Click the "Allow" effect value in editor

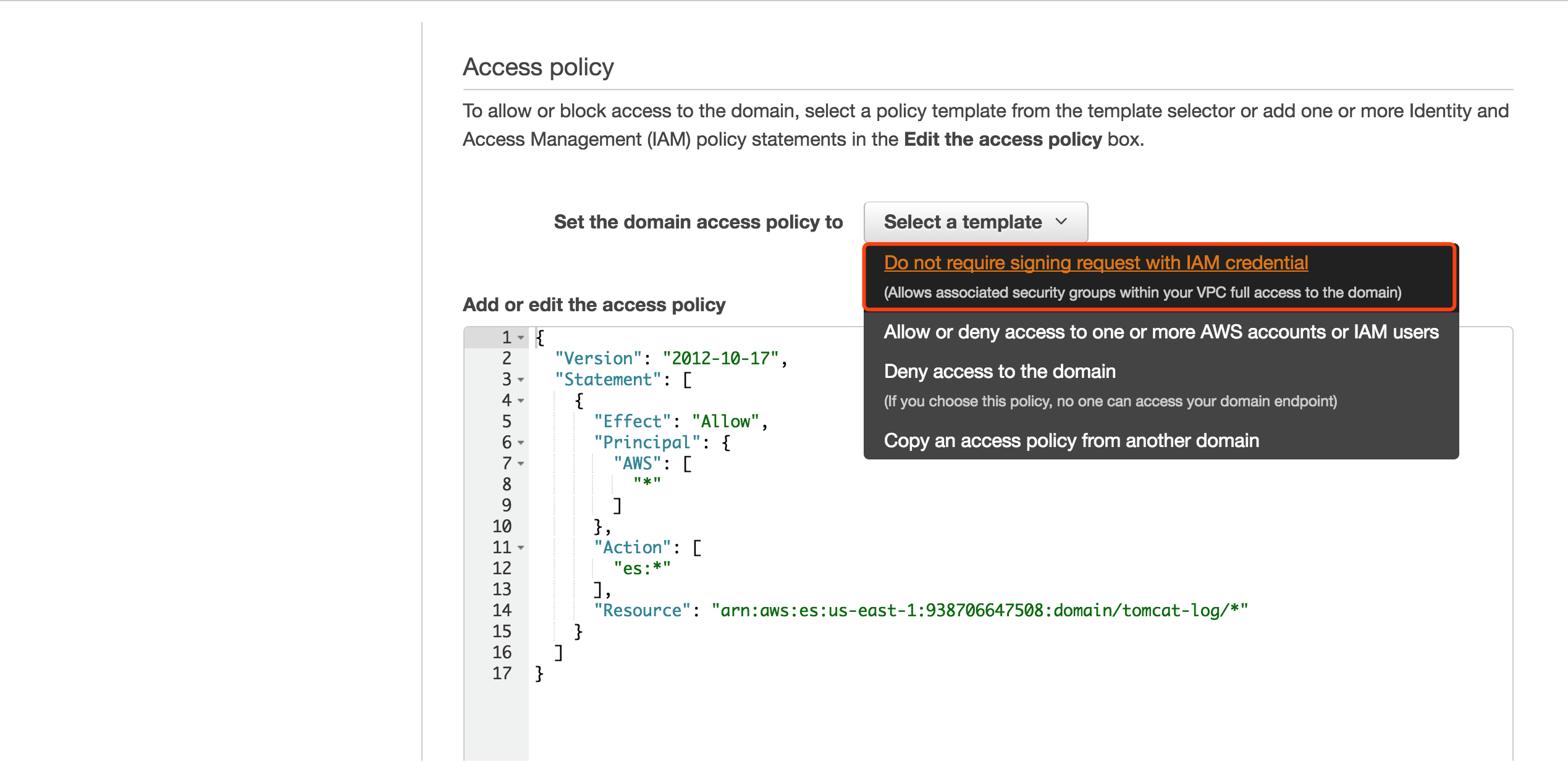coord(725,422)
